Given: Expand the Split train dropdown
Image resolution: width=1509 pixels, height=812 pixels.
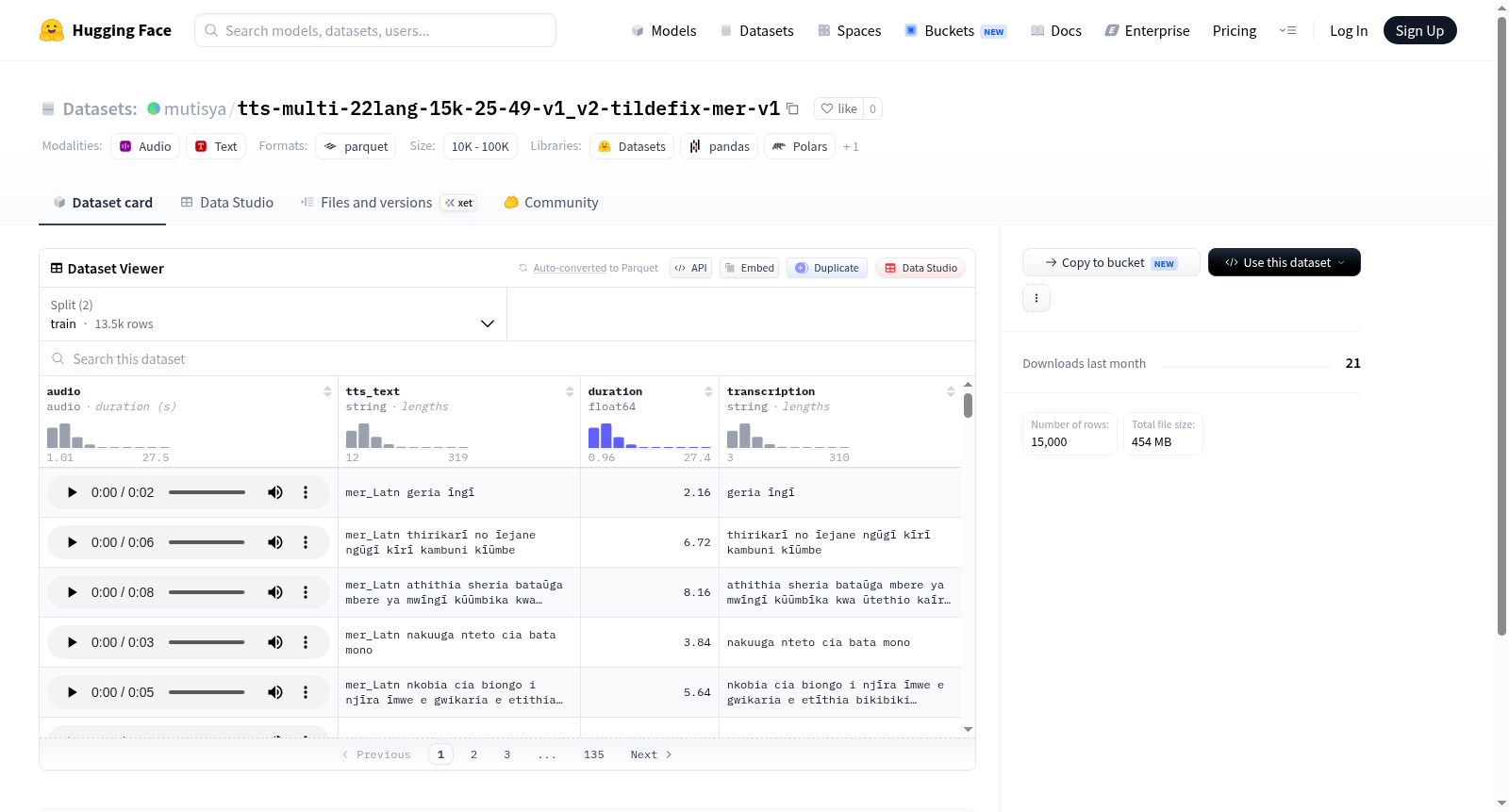Looking at the screenshot, I should 273,314.
